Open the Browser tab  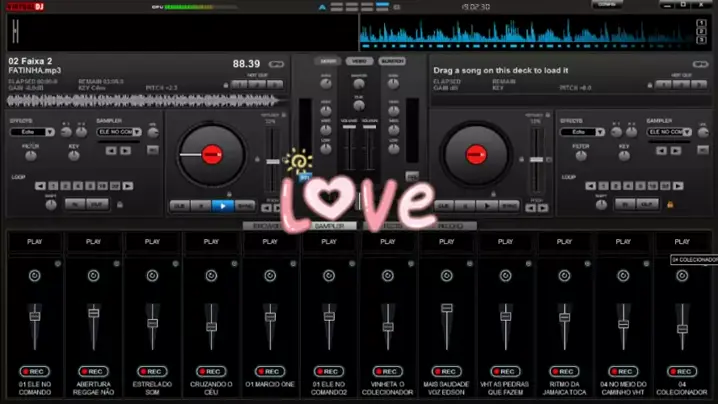[x=266, y=226]
